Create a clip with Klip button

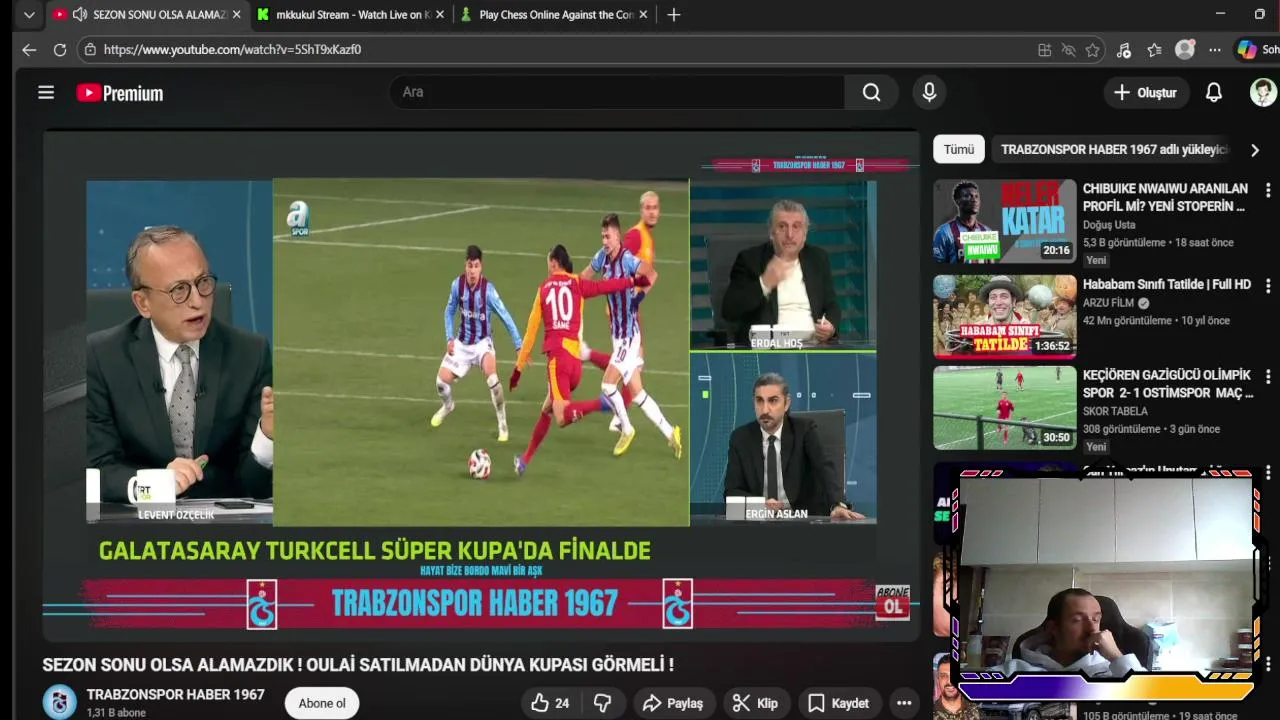(x=755, y=703)
